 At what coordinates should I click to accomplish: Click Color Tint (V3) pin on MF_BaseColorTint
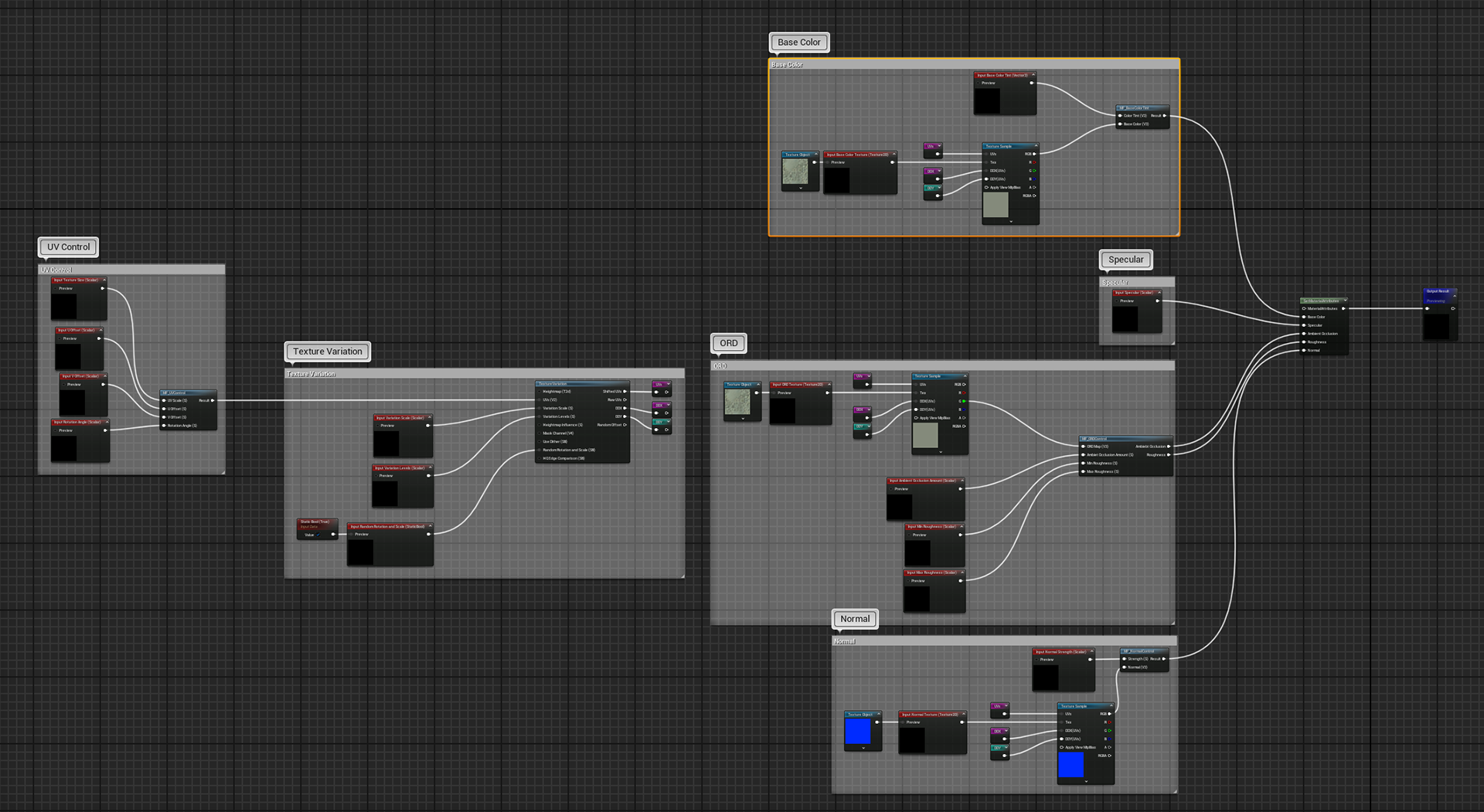1120,116
